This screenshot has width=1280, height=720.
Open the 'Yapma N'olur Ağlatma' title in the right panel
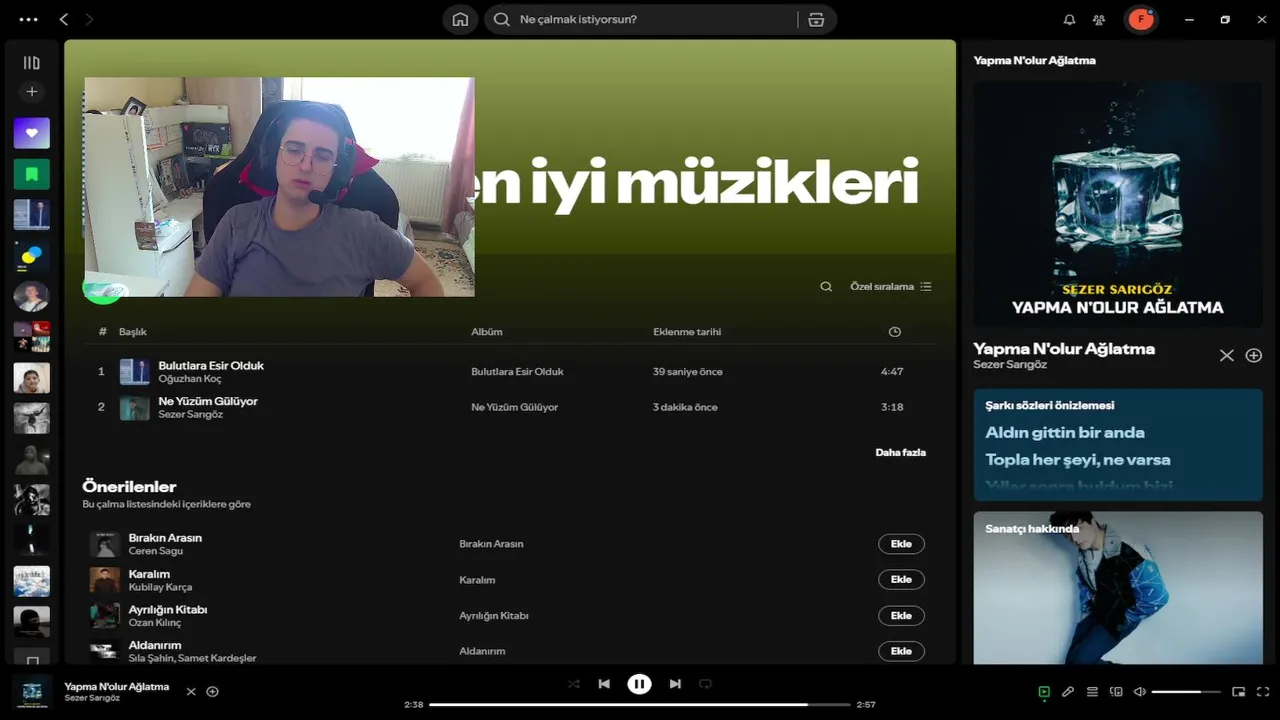pyautogui.click(x=1064, y=348)
